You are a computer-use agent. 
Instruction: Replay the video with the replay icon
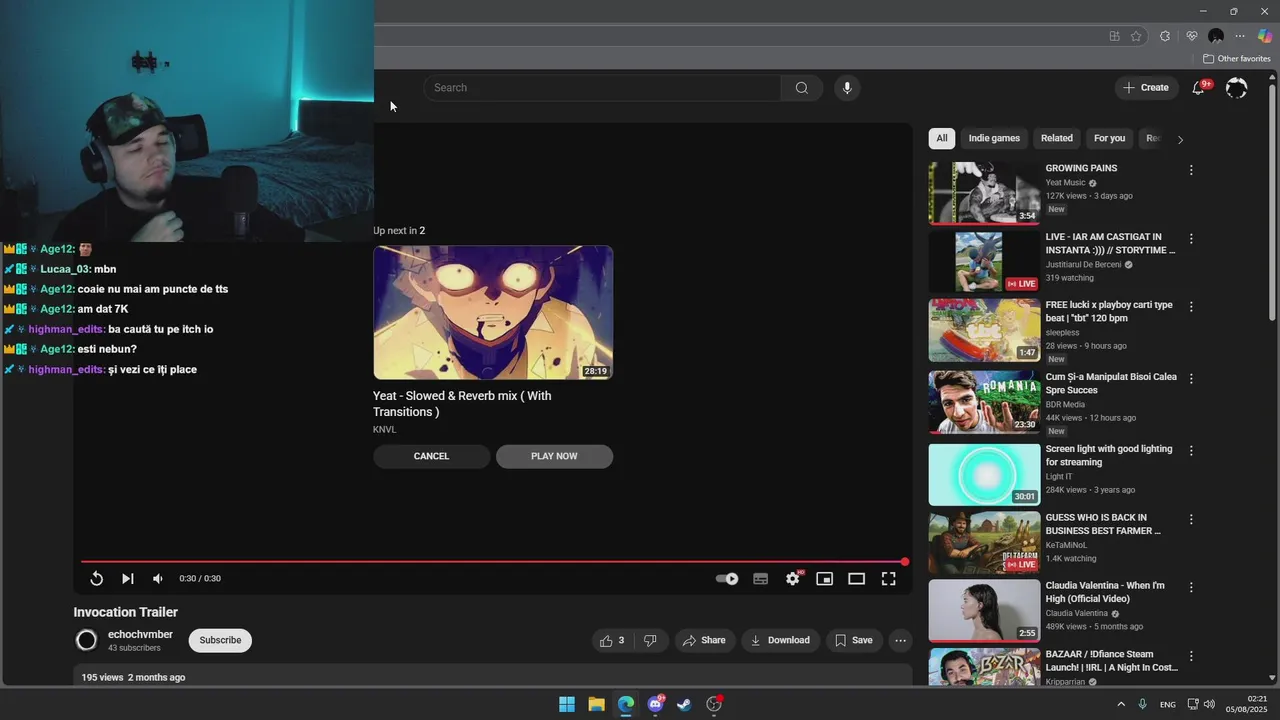pos(97,579)
